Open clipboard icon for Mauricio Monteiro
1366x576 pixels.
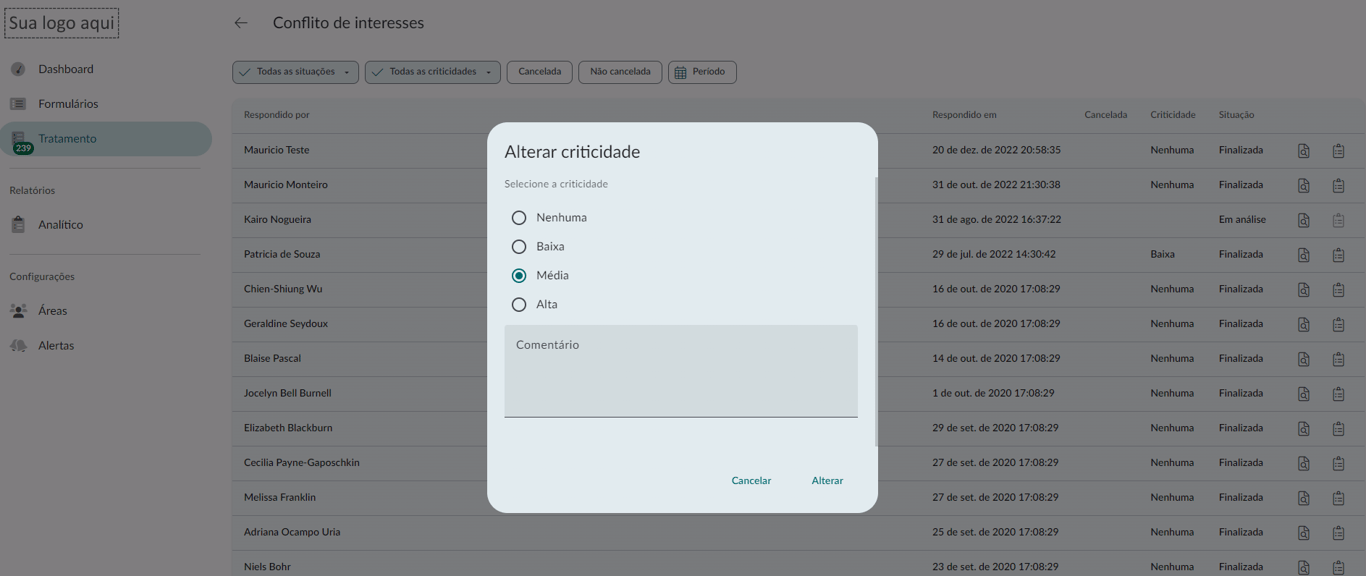(x=1338, y=186)
